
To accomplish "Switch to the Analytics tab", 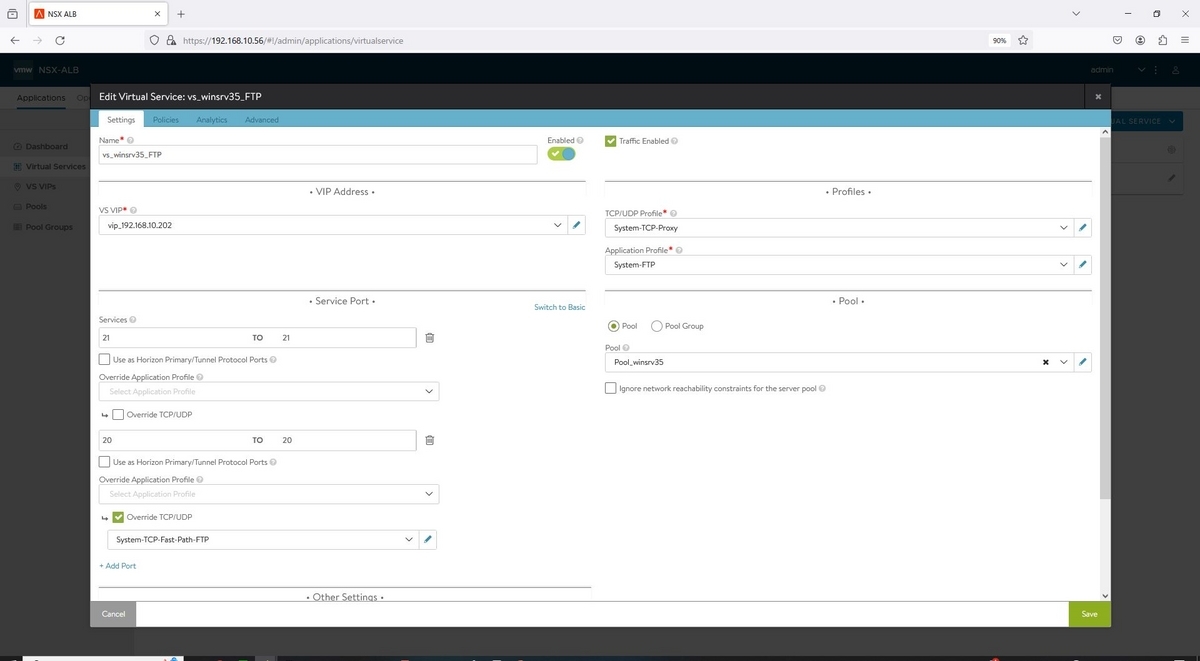I will tap(212, 120).
